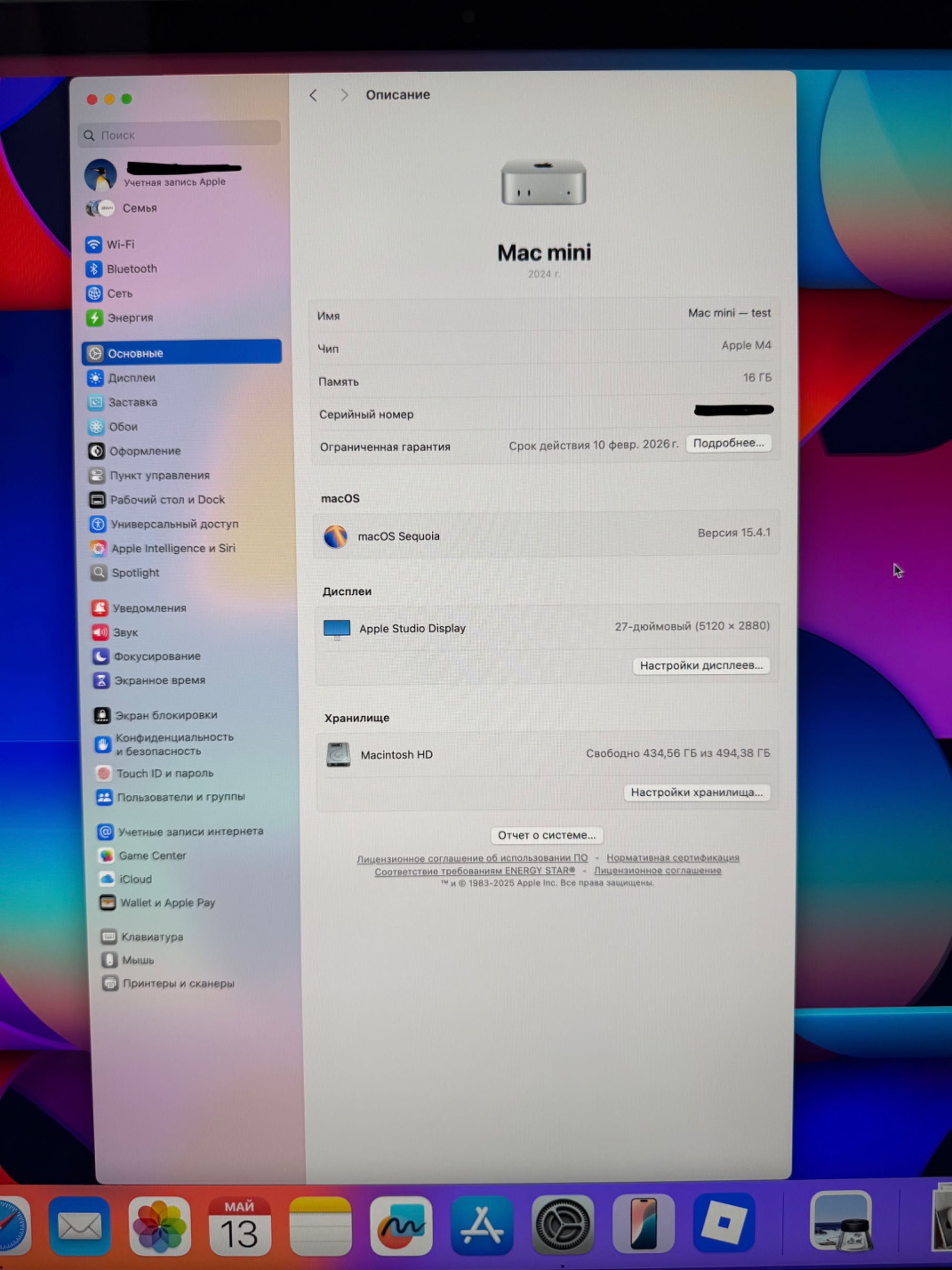Select Основные in the sidebar
952x1270 pixels.
pyautogui.click(x=181, y=352)
